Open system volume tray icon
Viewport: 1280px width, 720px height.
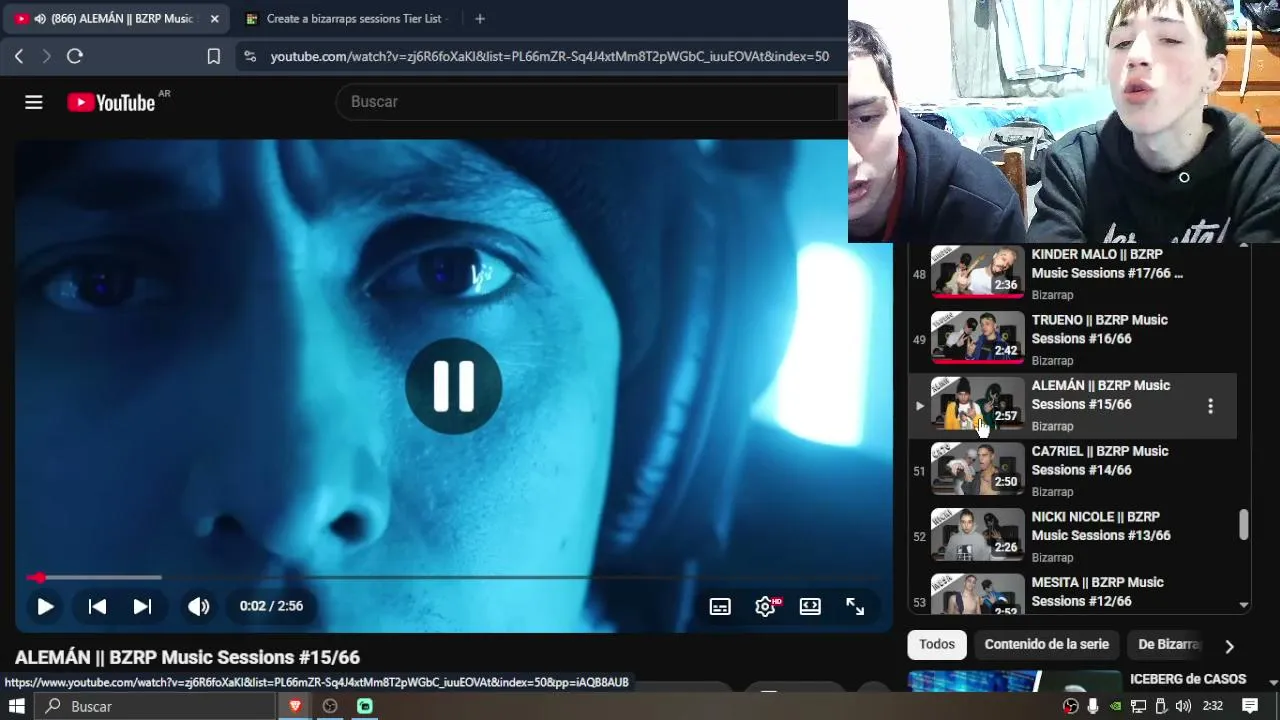coord(1183,706)
